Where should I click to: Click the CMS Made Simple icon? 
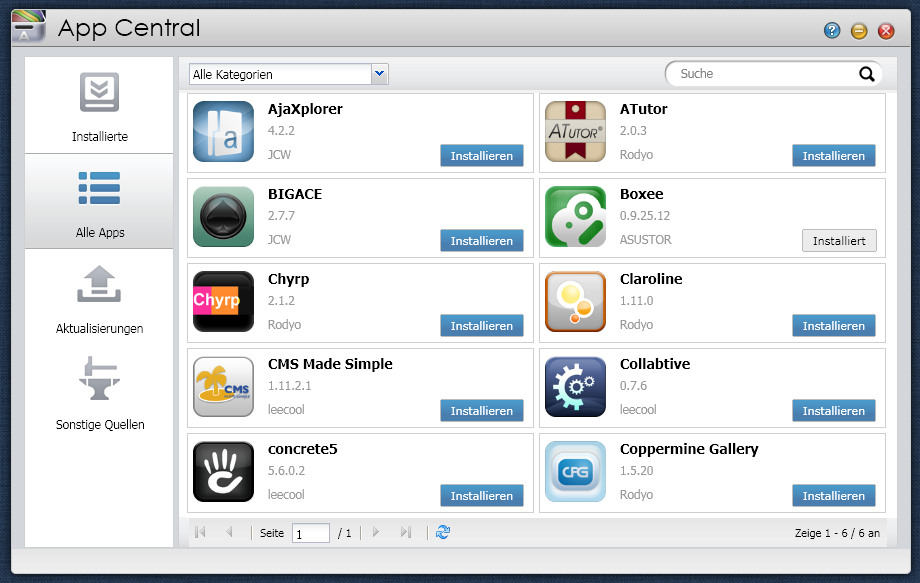223,387
